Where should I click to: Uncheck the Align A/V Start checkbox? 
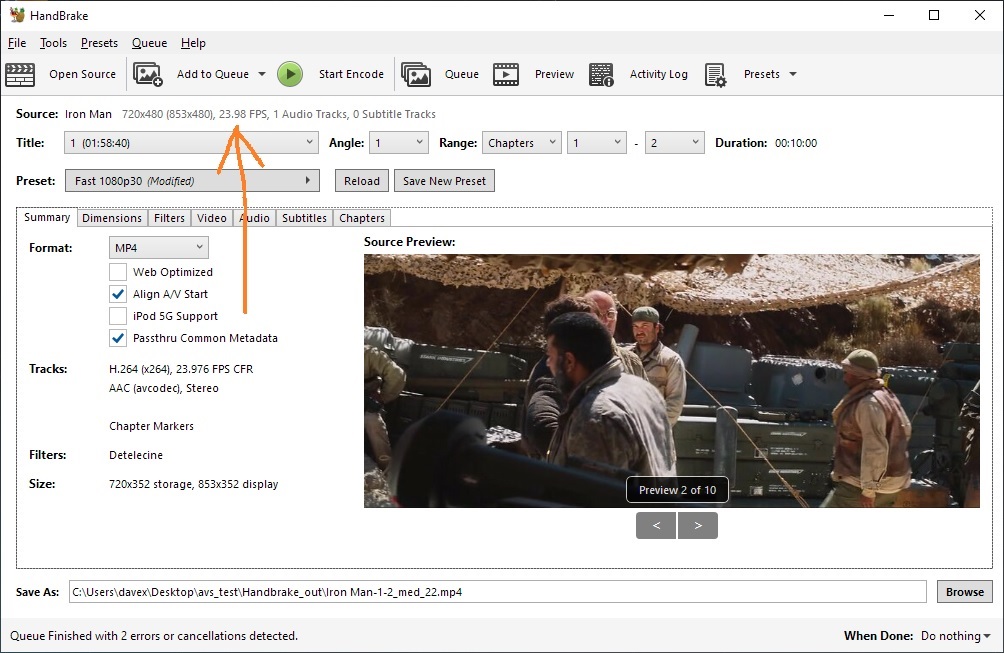tap(118, 294)
